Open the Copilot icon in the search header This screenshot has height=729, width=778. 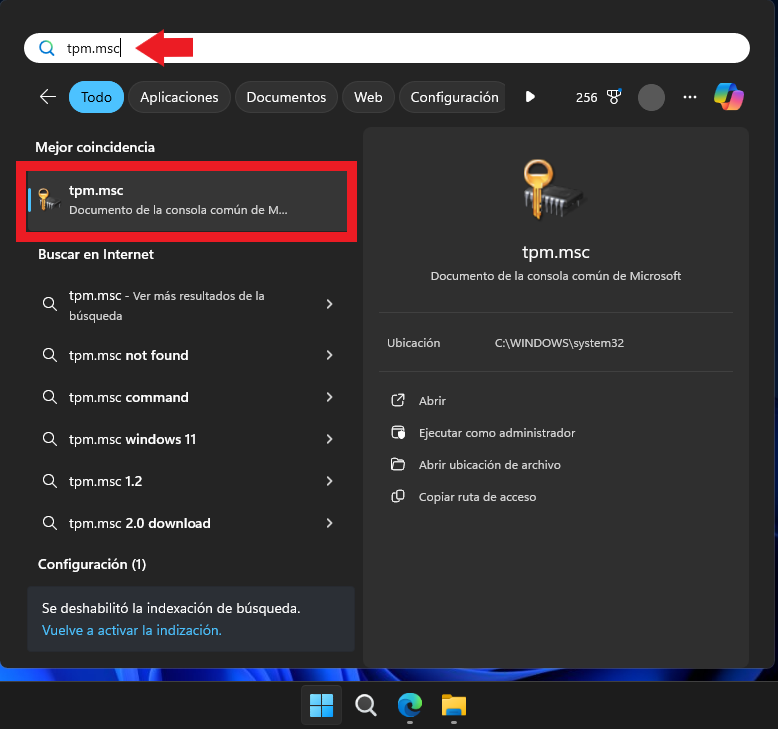click(728, 97)
